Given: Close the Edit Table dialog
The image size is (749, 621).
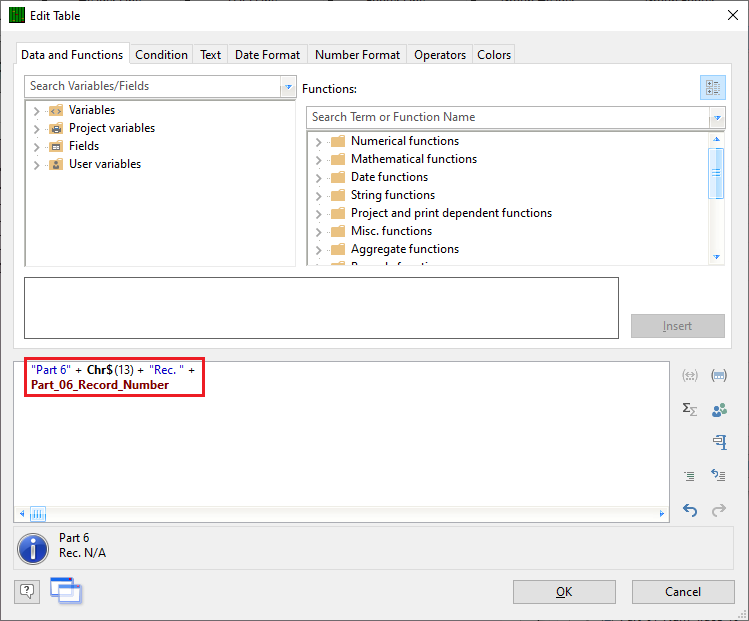Looking at the screenshot, I should point(733,15).
